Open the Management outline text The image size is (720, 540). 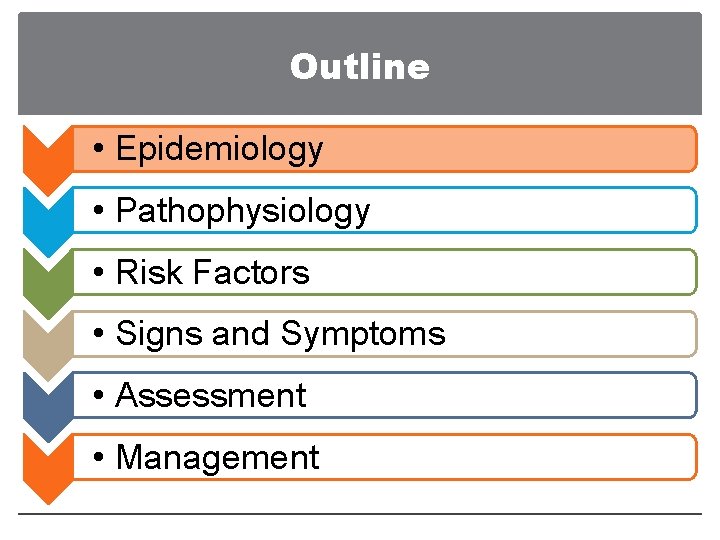(x=218, y=458)
